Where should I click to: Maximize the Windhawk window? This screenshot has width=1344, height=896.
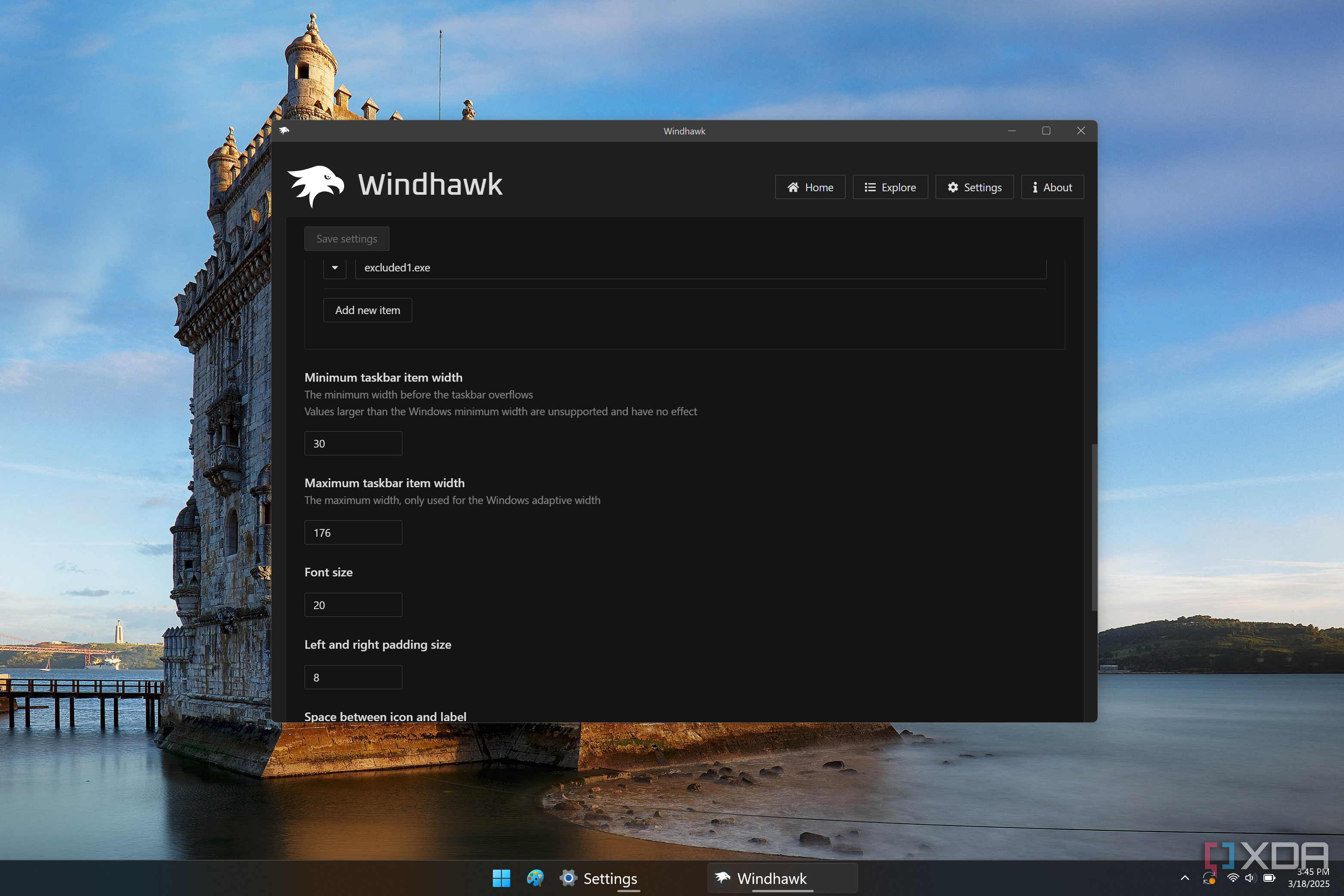coord(1046,131)
